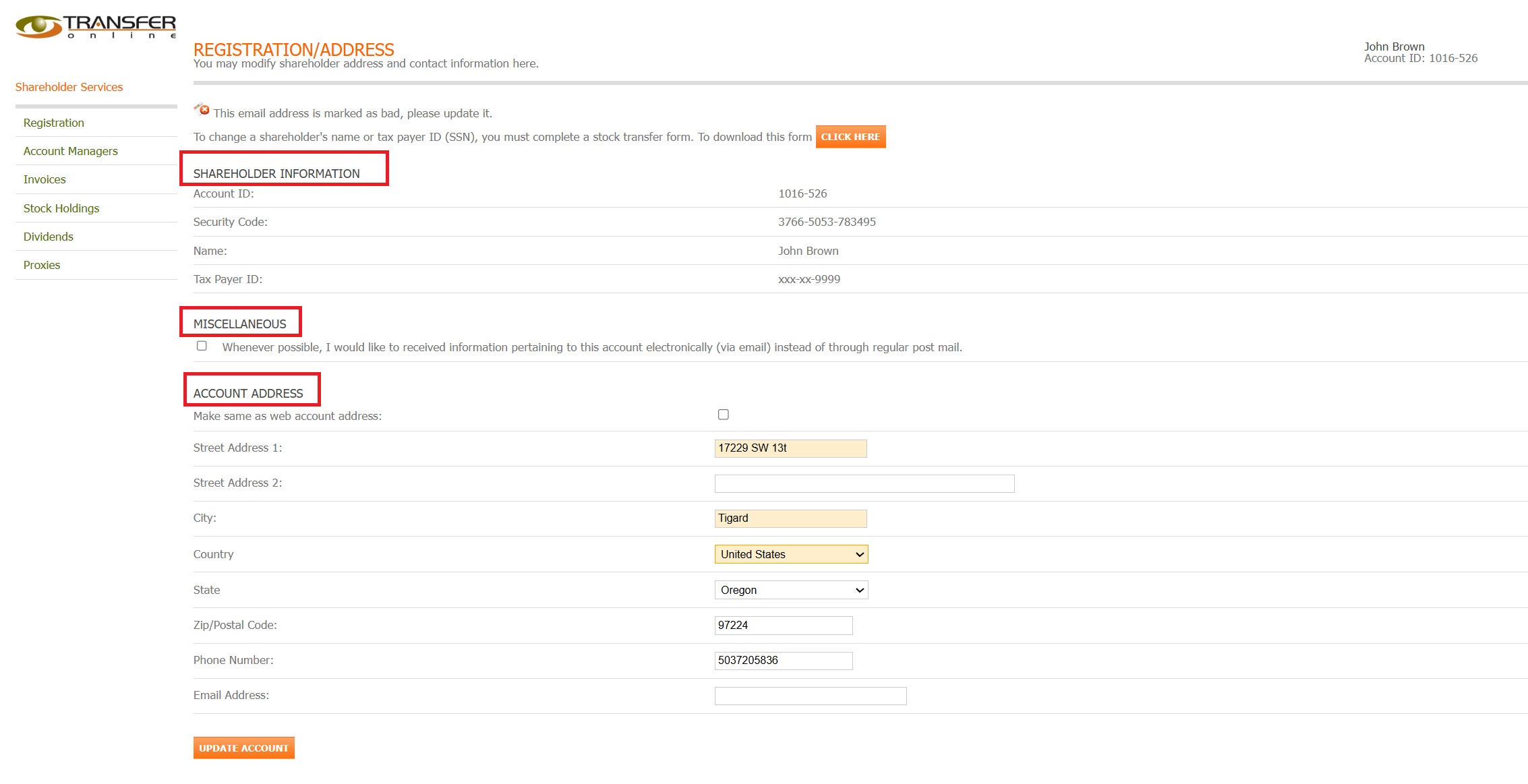Click the City field containing Tigard
The height and width of the screenshot is (784, 1528).
(790, 518)
